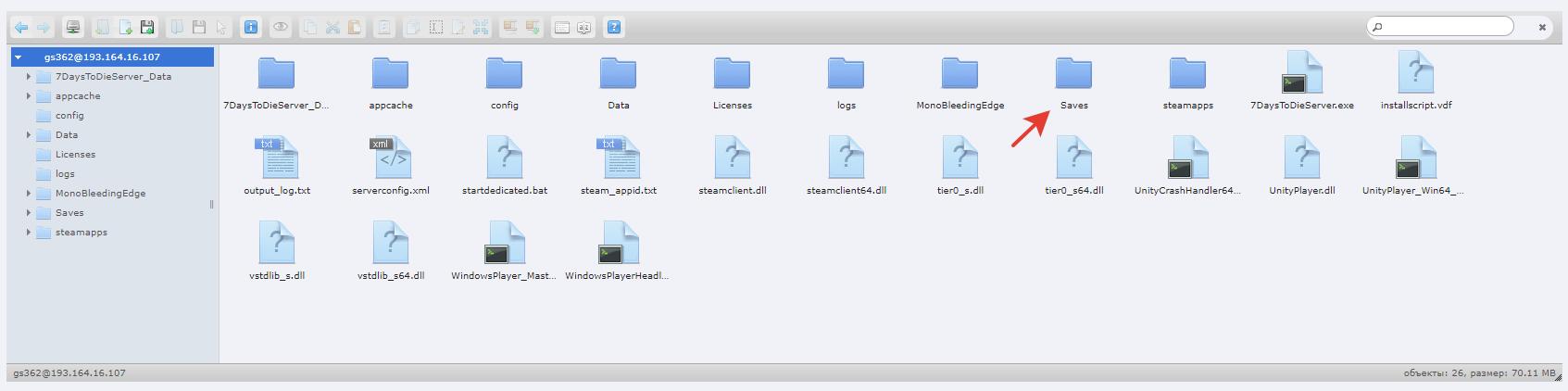Select the vstdlib_s64.dll file
Screen dimensions: 1568x391
click(x=390, y=251)
